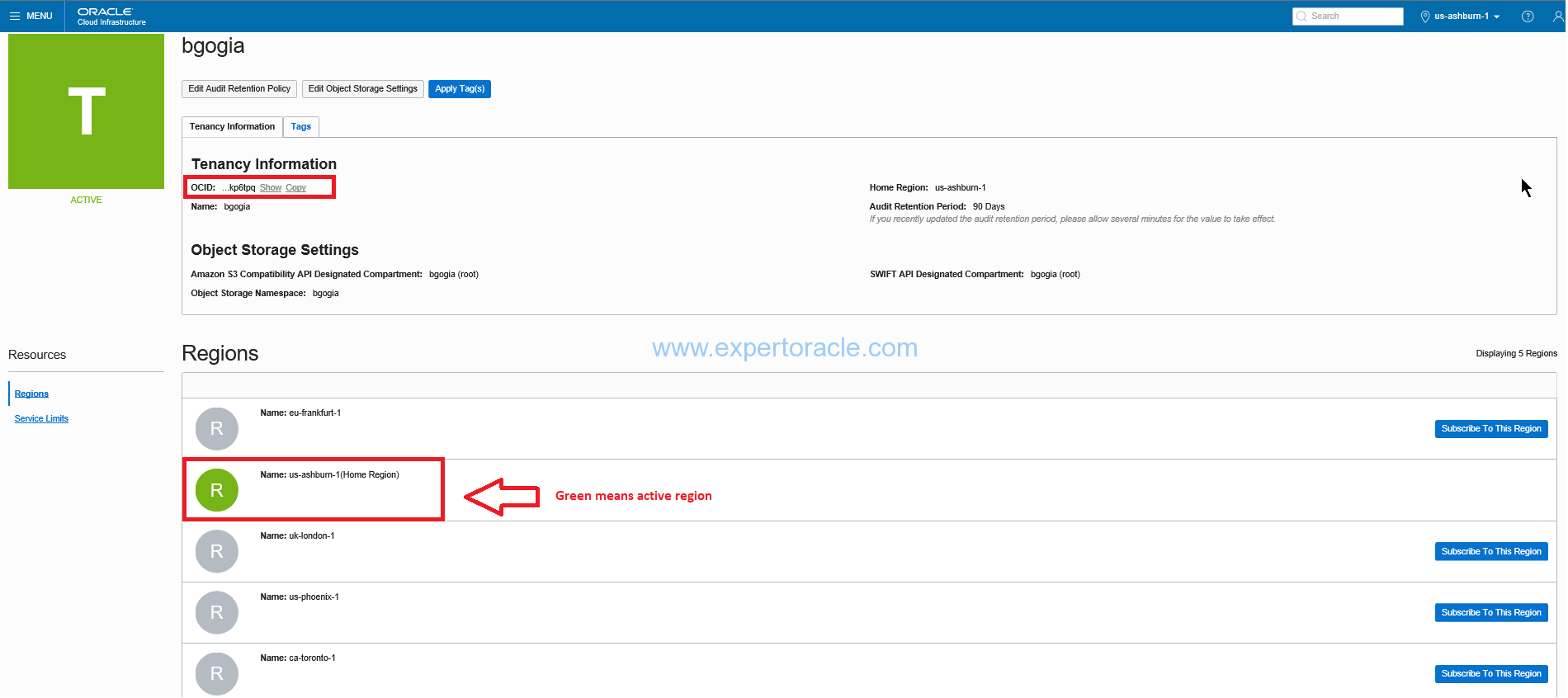This screenshot has height=698, width=1568.
Task: Click the Oracle Cloud Infrastructure logo
Action: coord(111,17)
